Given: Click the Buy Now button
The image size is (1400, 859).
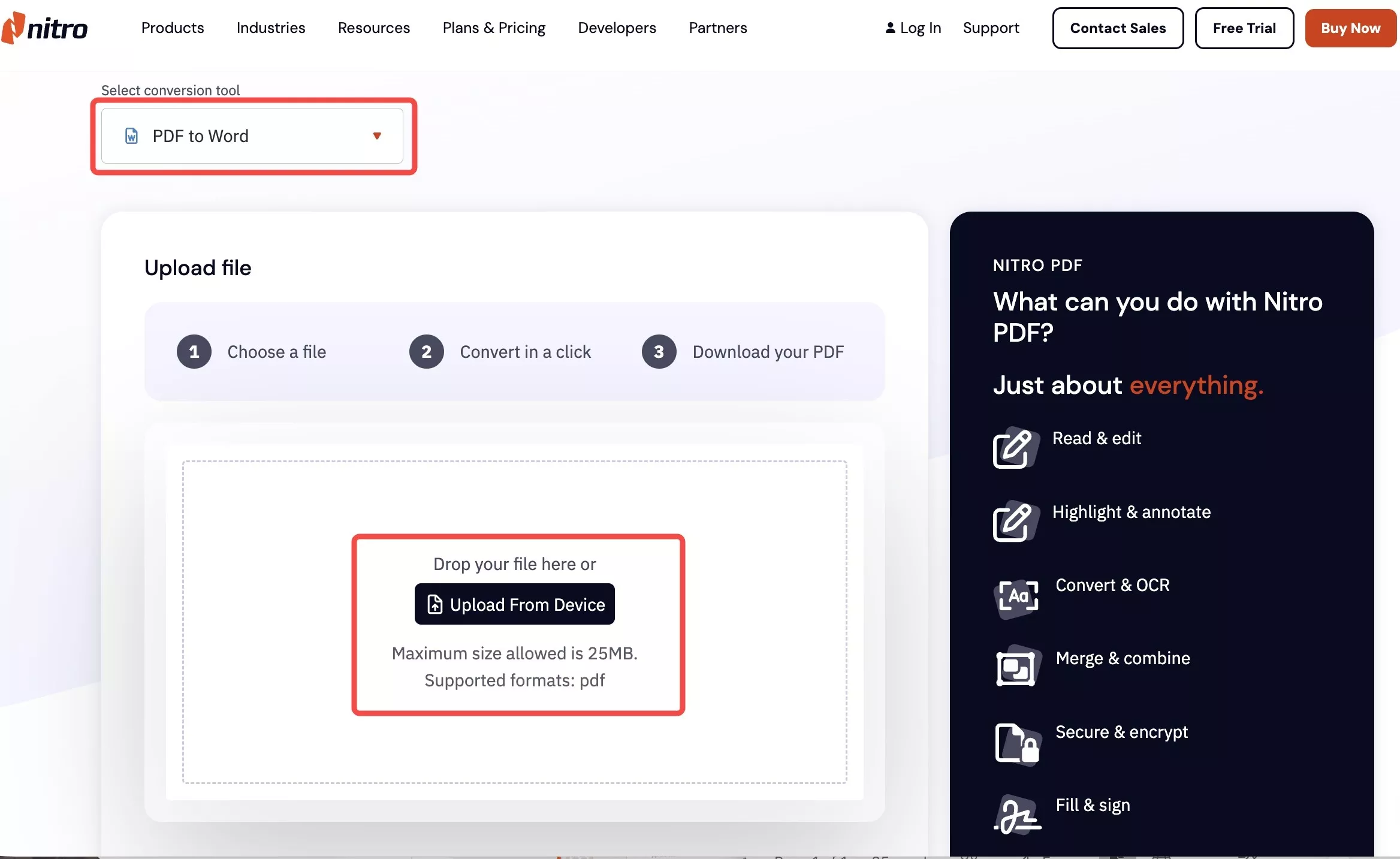Looking at the screenshot, I should pyautogui.click(x=1351, y=28).
